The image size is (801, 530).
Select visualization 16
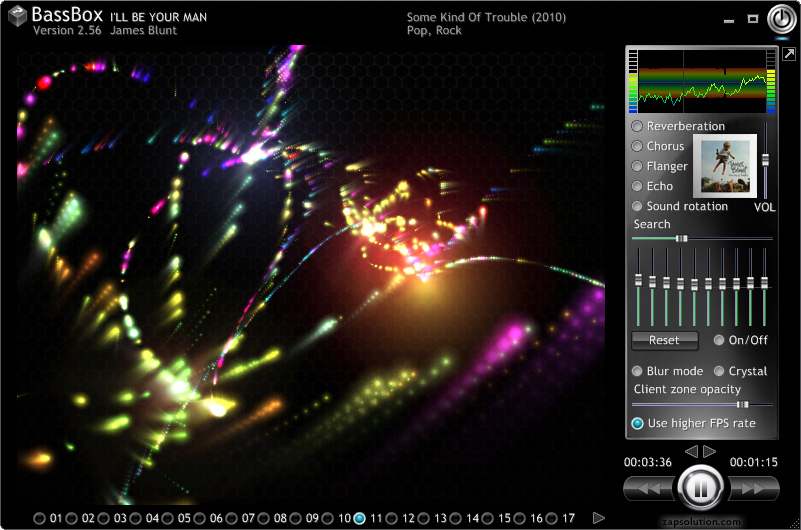[x=520, y=518]
